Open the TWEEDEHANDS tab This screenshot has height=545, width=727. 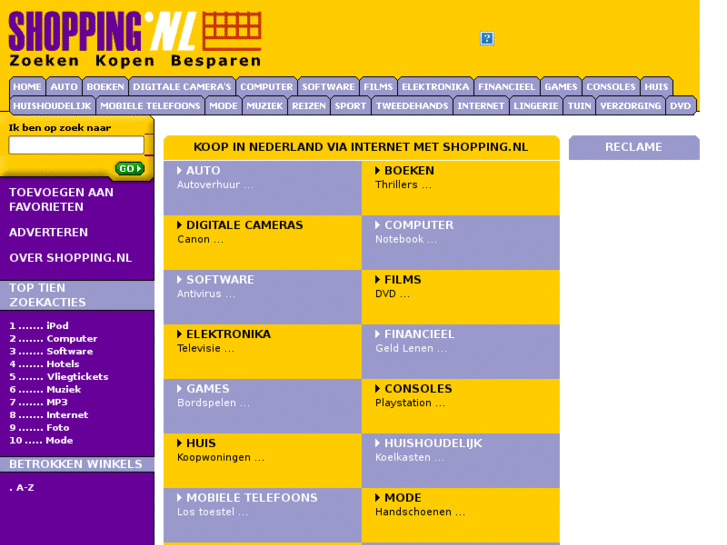[412, 105]
